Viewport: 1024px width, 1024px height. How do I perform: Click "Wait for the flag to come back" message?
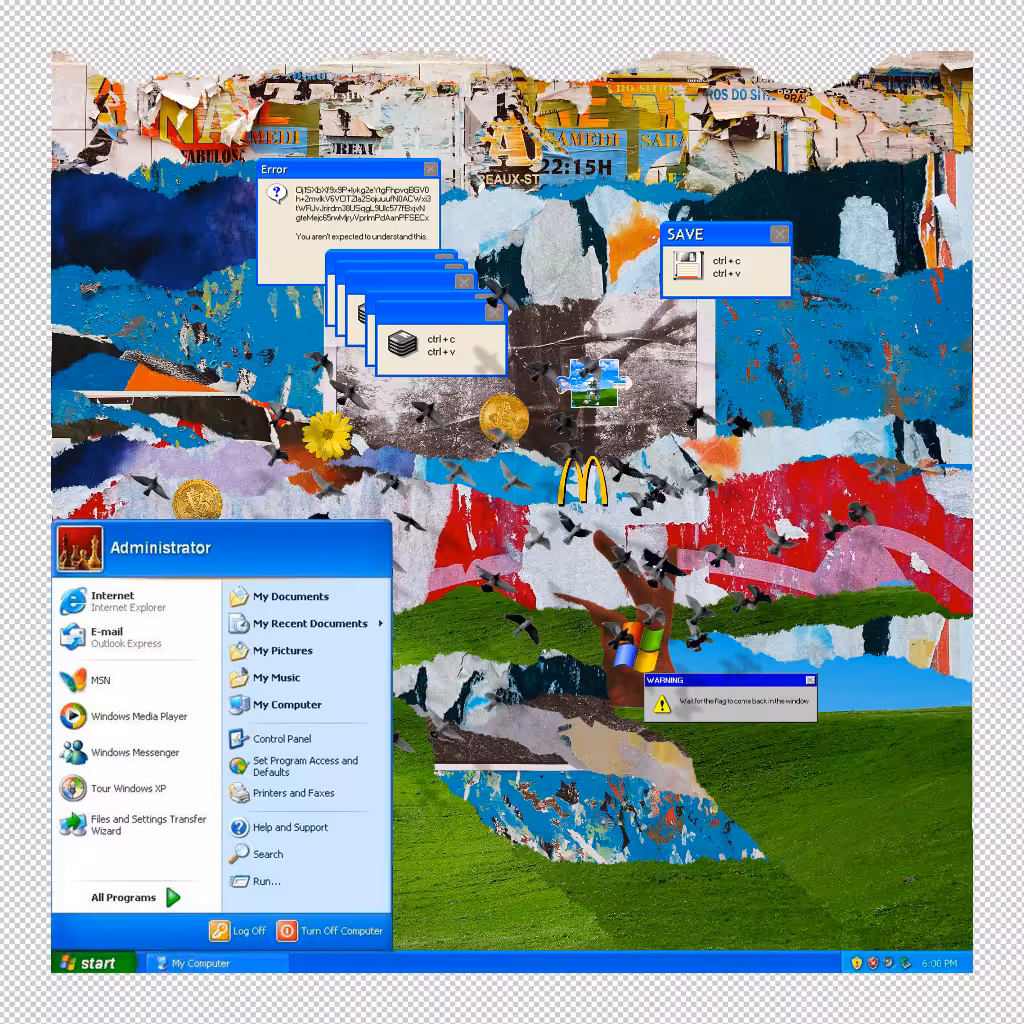point(744,701)
